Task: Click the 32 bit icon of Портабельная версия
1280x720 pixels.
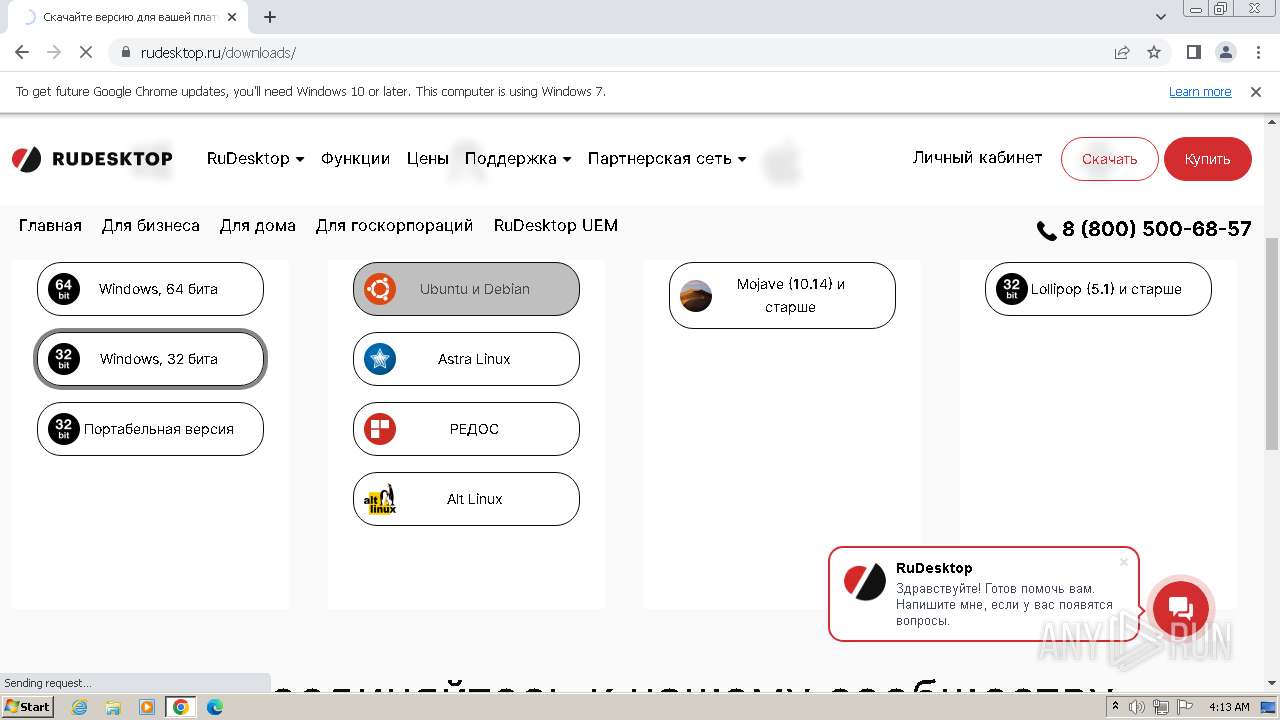Action: tap(64, 429)
